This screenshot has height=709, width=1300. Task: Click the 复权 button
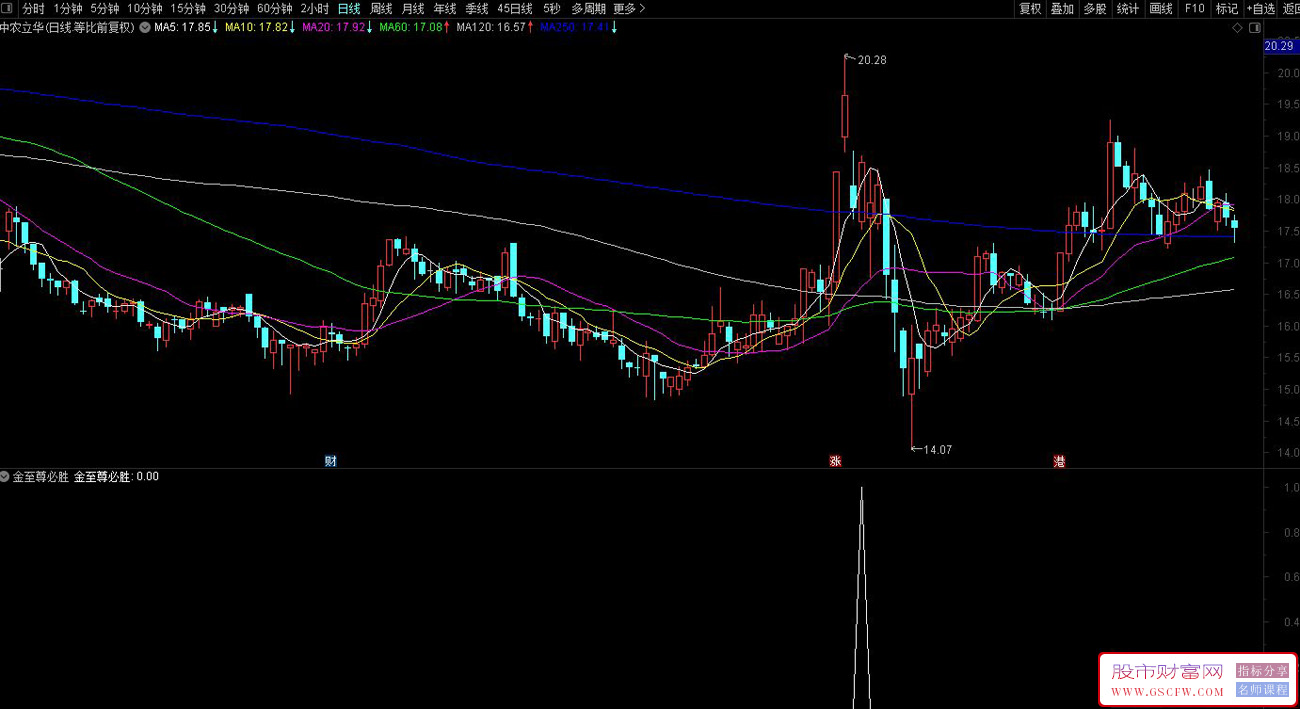click(x=1030, y=9)
